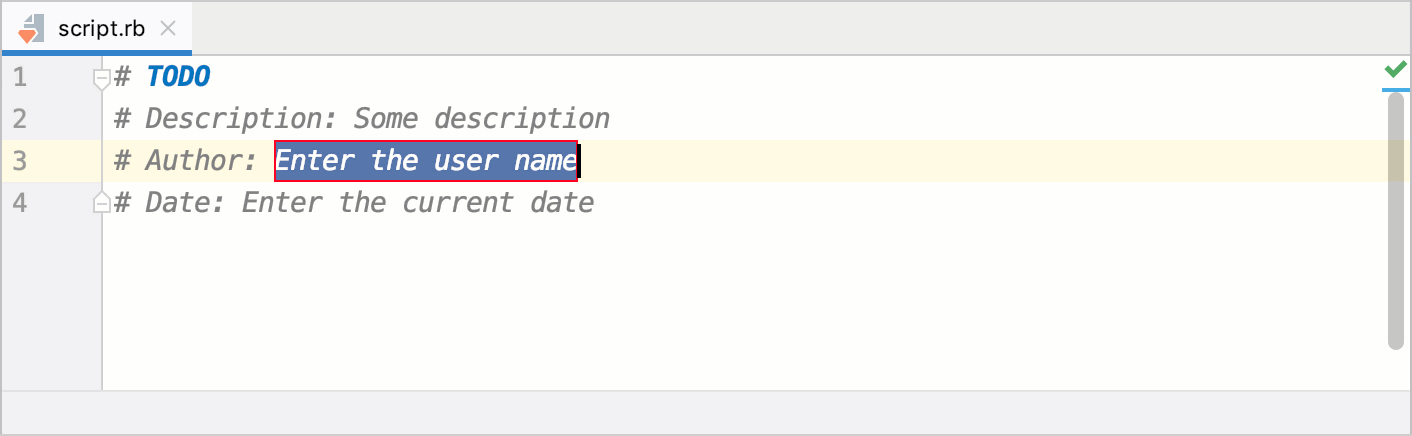Close the script.rb tab

point(168,28)
